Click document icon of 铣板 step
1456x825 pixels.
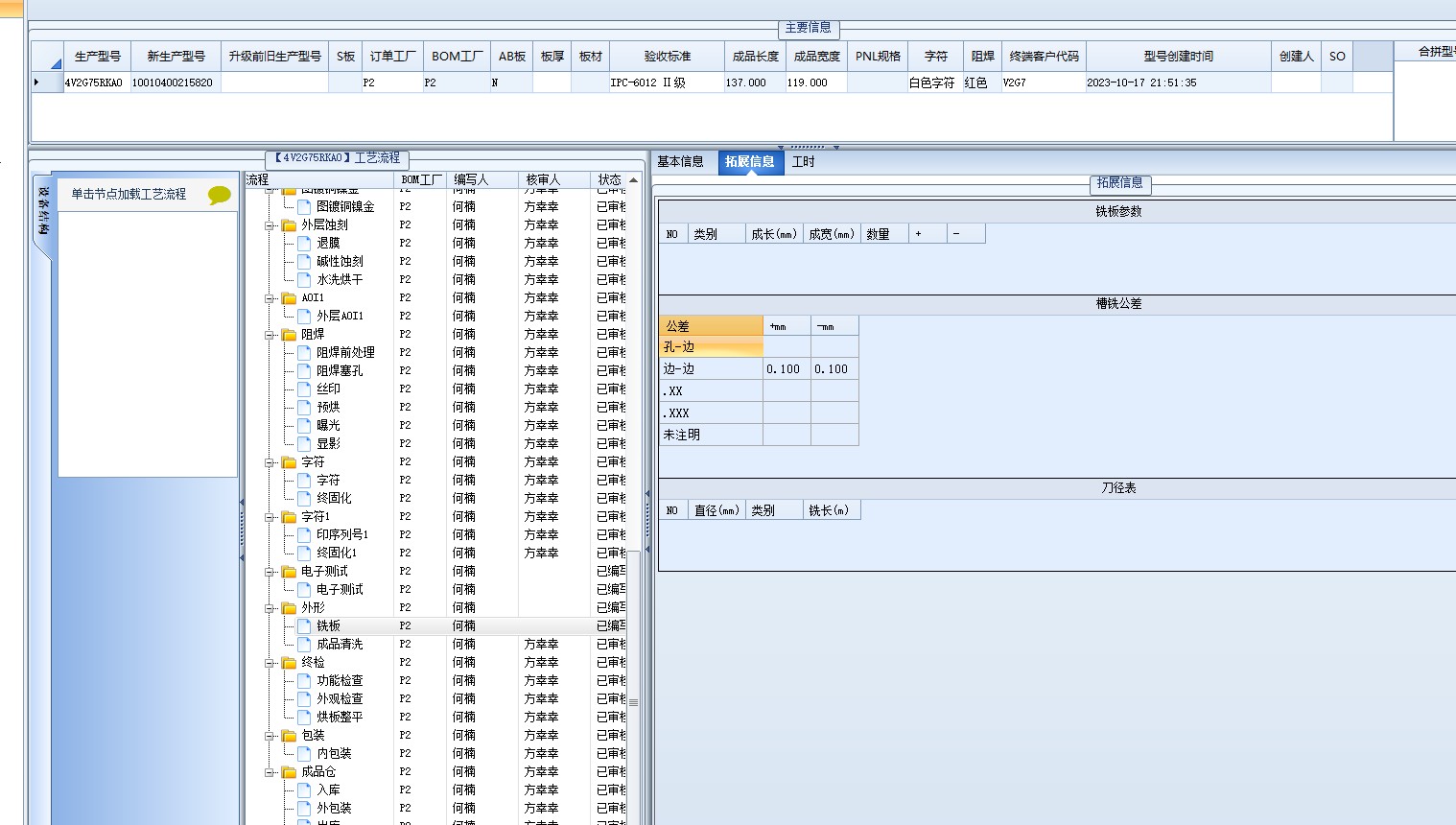pos(304,625)
